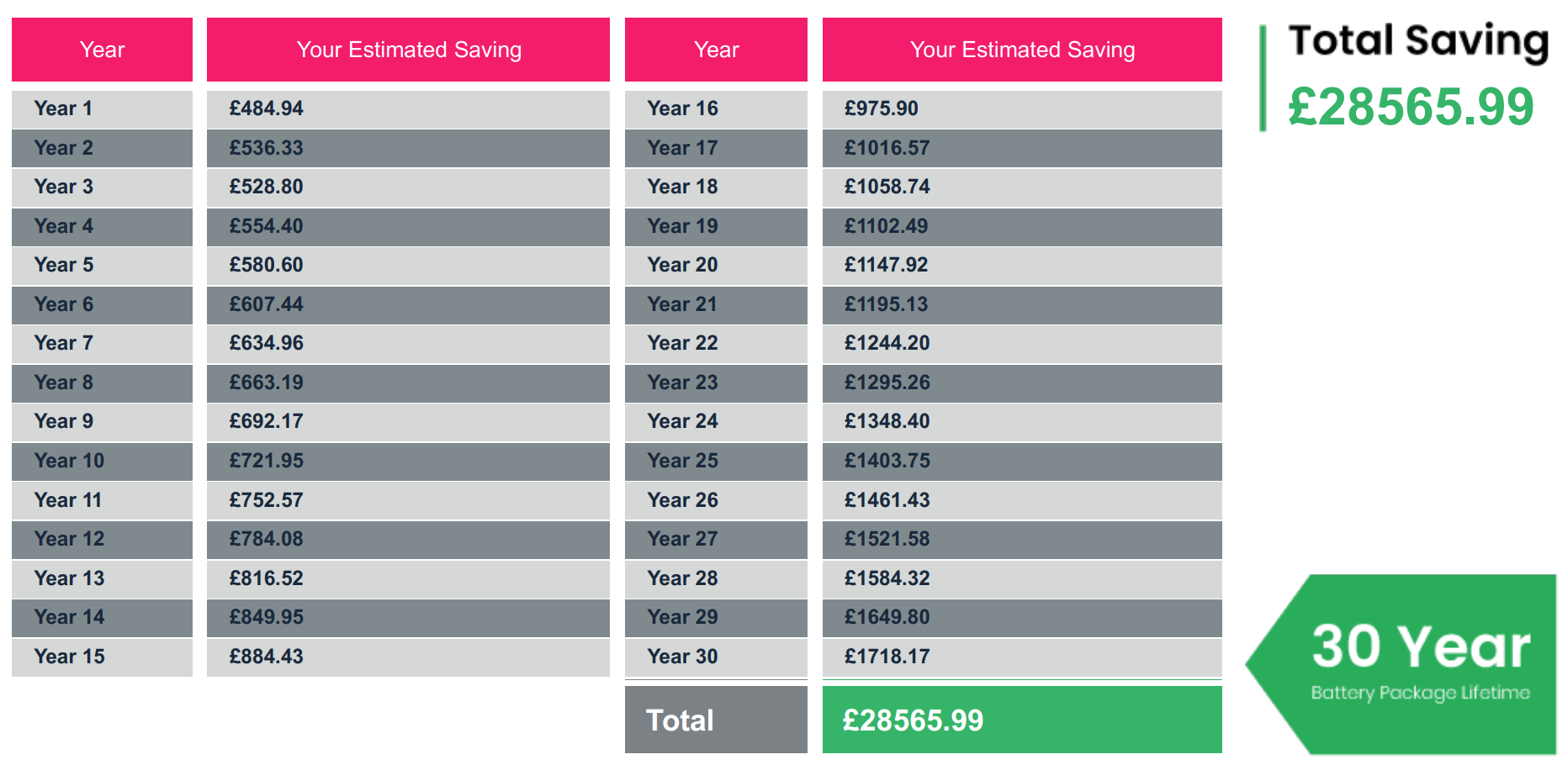Click the £1718.17 saving value
This screenshot has width=1568, height=765.
click(x=887, y=657)
